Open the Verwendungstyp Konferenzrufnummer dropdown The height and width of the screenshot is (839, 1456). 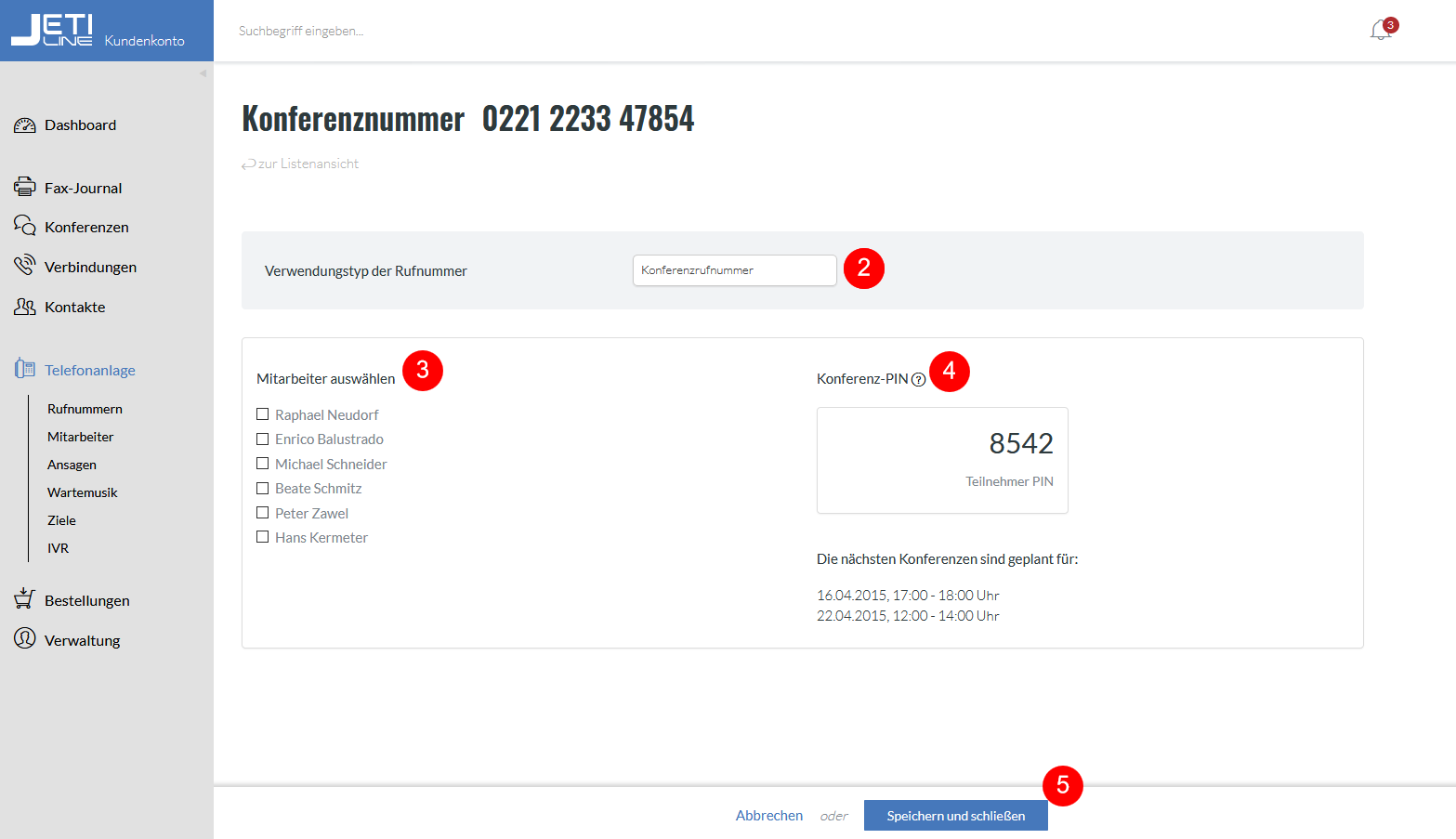pyautogui.click(x=735, y=270)
